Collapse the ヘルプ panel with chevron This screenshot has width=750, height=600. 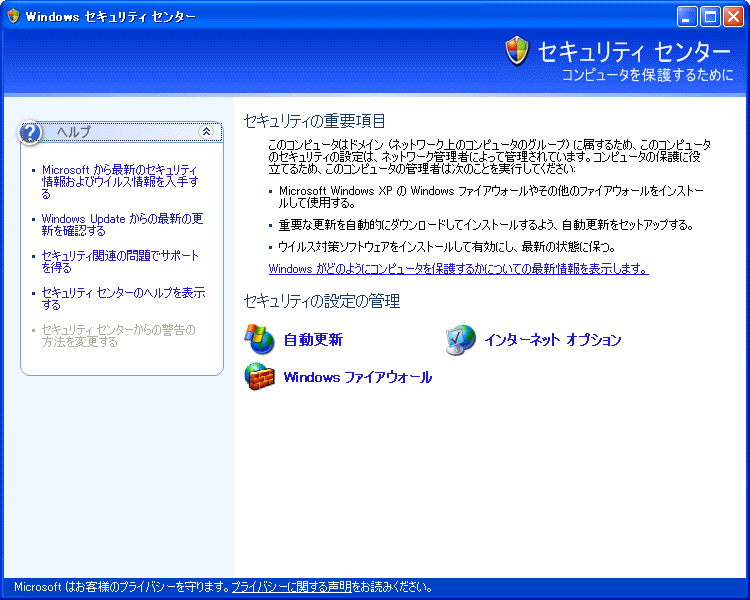point(206,132)
